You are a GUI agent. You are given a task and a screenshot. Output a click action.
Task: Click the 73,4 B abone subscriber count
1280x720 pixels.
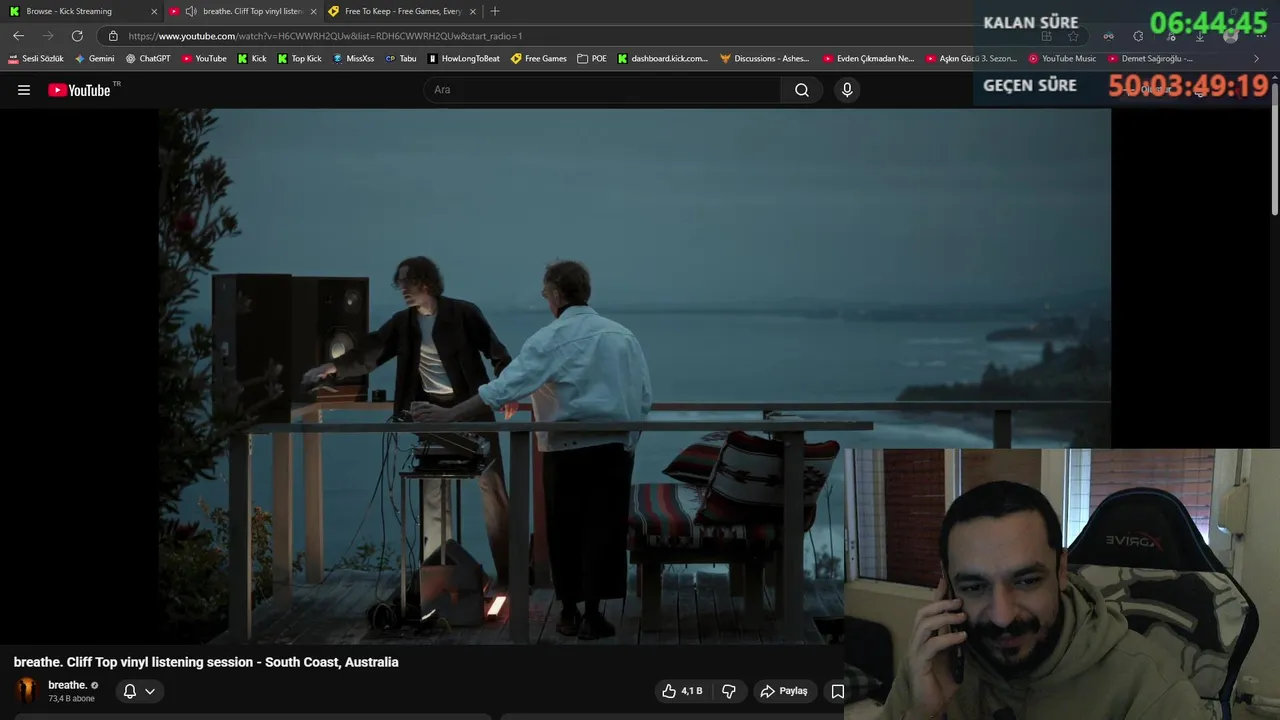pos(71,699)
